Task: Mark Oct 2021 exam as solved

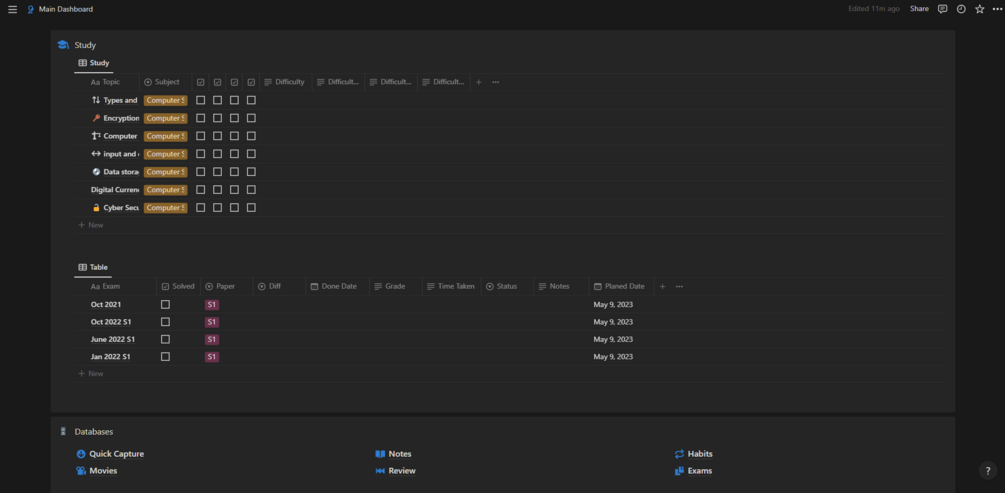Action: [x=165, y=305]
